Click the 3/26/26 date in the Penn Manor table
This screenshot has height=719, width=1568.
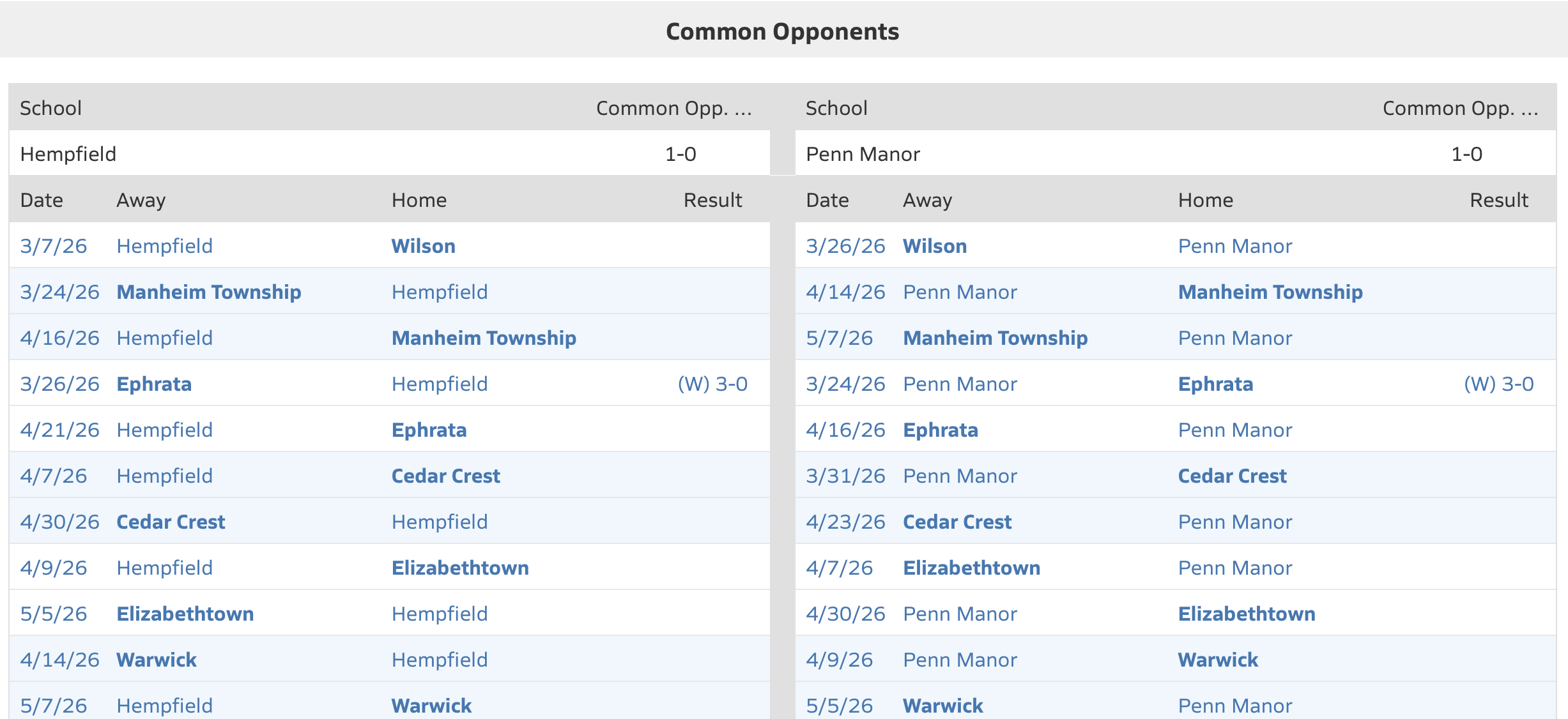pyautogui.click(x=845, y=246)
